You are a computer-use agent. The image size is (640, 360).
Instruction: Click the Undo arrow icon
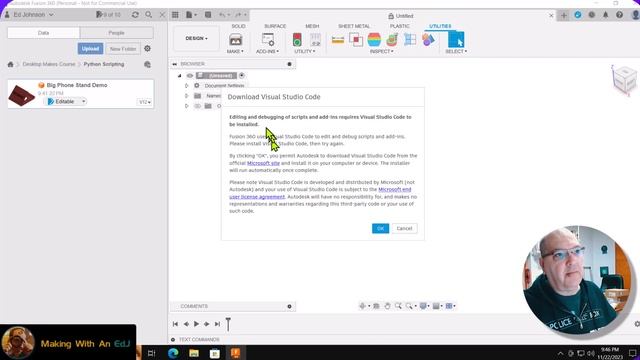[x=223, y=15]
